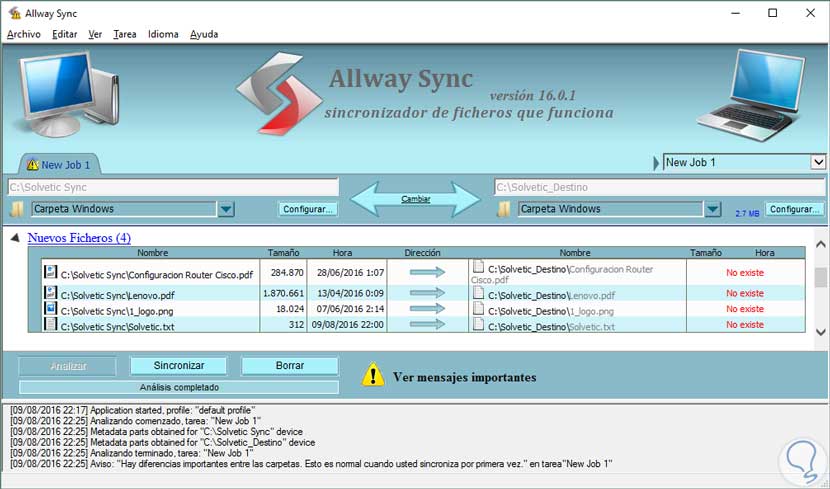
Task: Click blank file icon of Solvetic_Destino\Lenovo.pdf
Action: [479, 293]
